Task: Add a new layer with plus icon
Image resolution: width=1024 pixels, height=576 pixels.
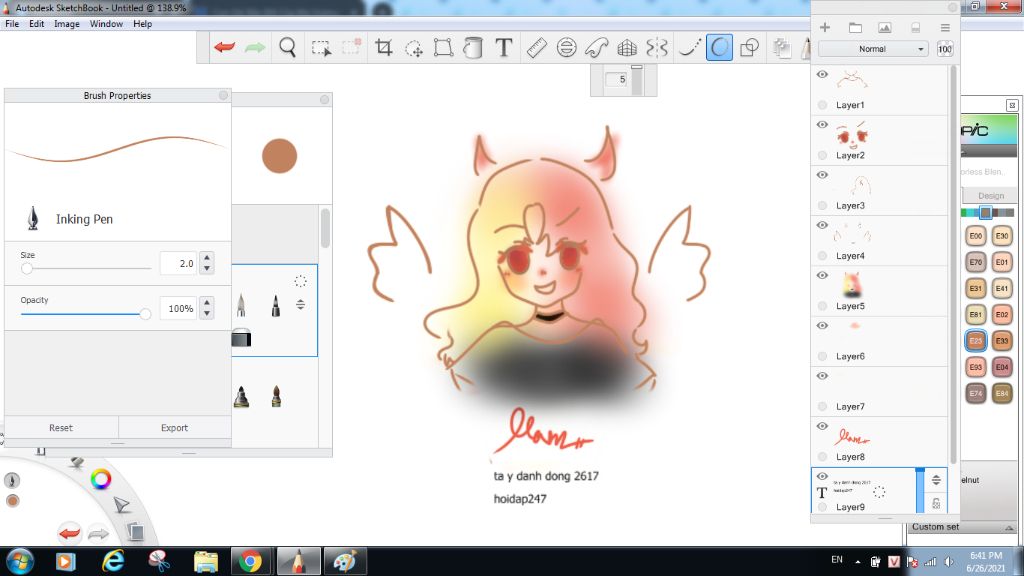Action: tap(825, 27)
